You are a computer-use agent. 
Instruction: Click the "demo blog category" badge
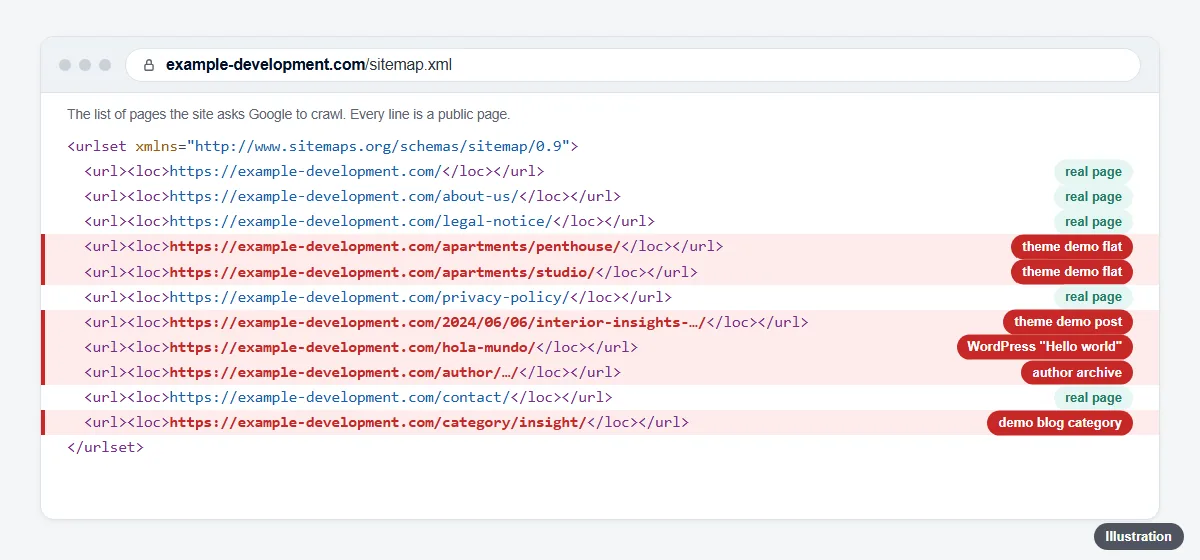(1060, 422)
